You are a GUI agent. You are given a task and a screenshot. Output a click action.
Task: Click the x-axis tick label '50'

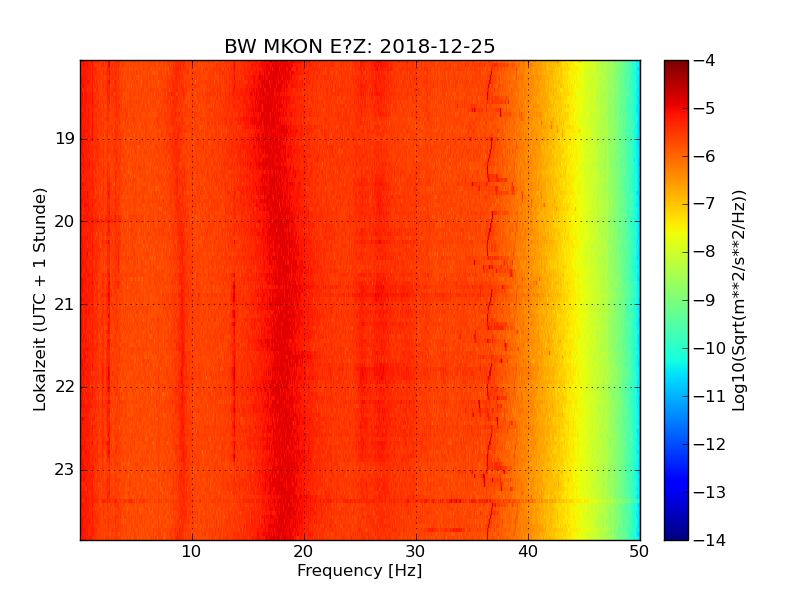(639, 552)
